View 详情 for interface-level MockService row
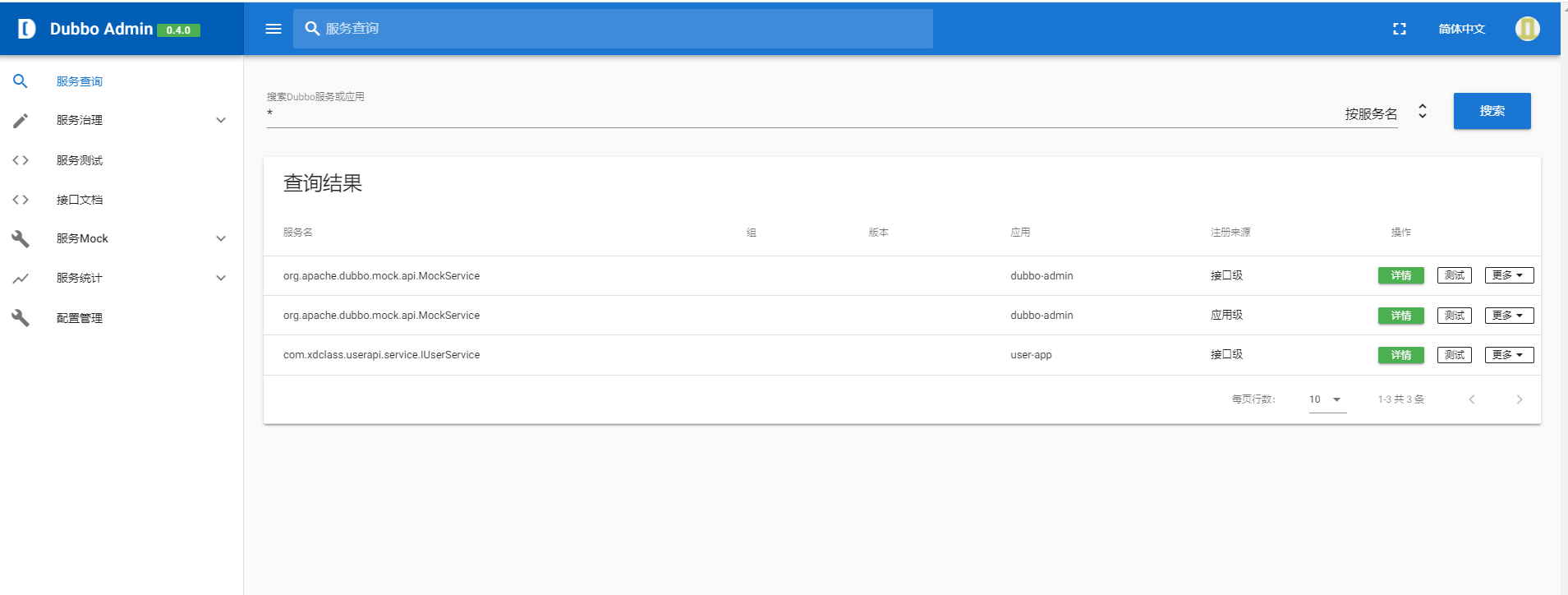Screen dimensions: 1568x595 click(x=1401, y=275)
